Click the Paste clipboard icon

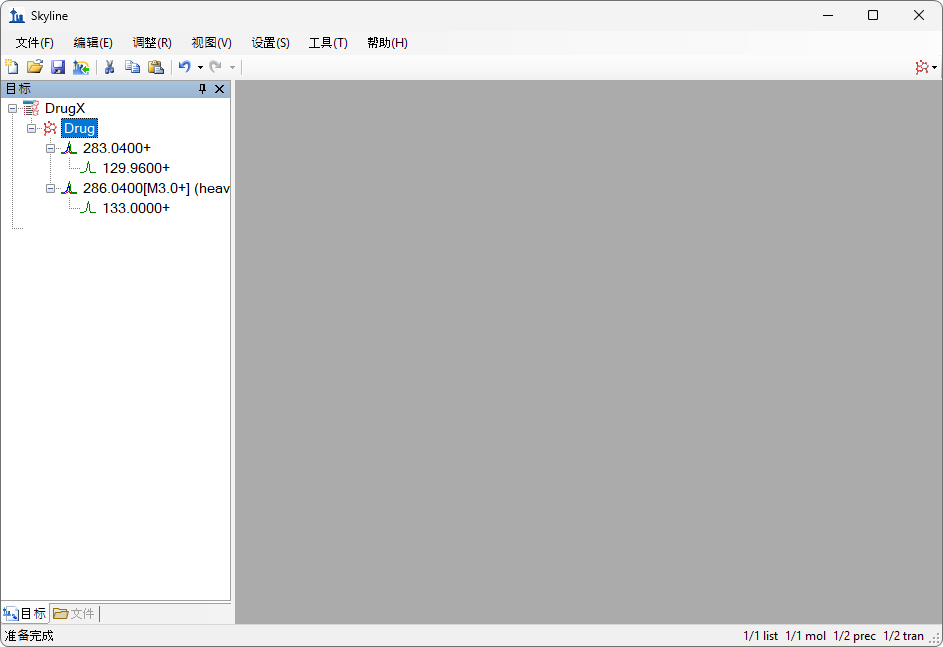(x=156, y=67)
